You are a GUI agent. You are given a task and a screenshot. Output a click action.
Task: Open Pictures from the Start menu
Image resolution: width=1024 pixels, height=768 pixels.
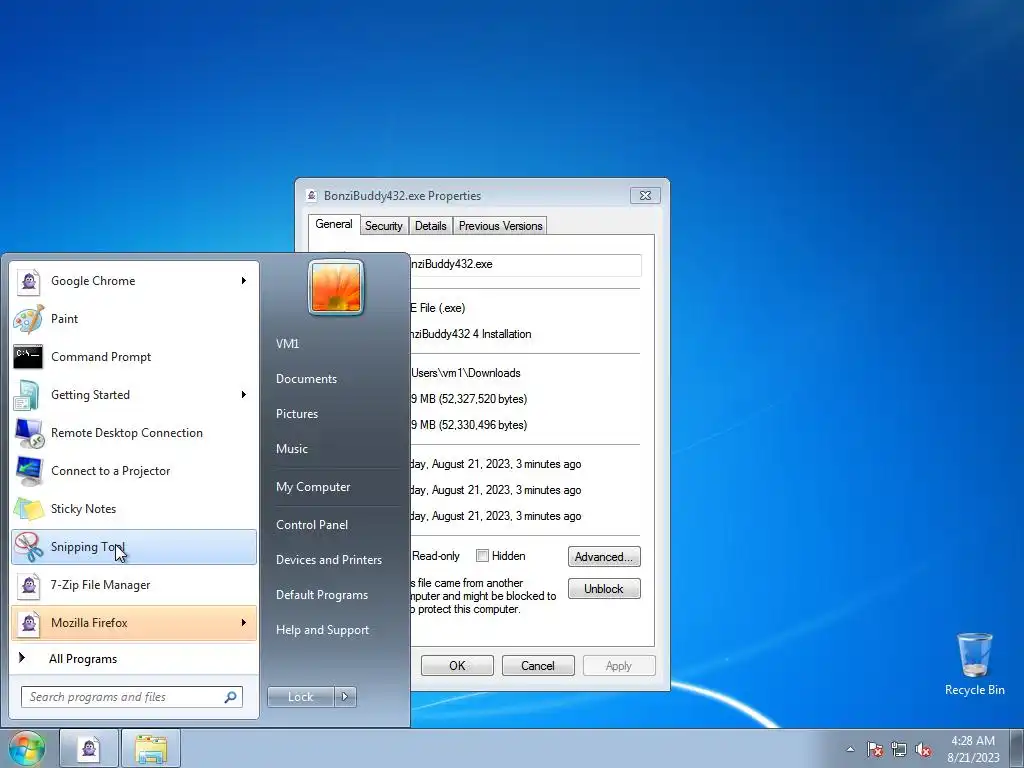[297, 414]
